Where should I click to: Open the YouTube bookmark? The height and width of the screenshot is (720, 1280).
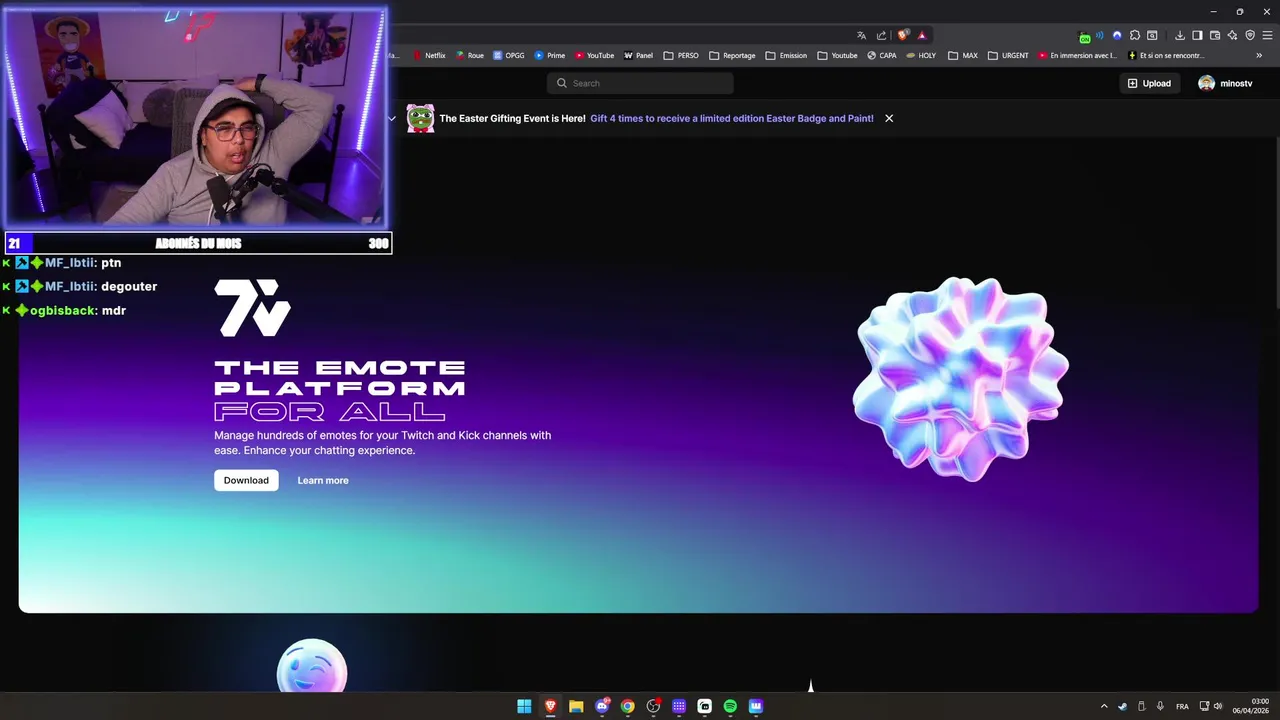(x=594, y=55)
